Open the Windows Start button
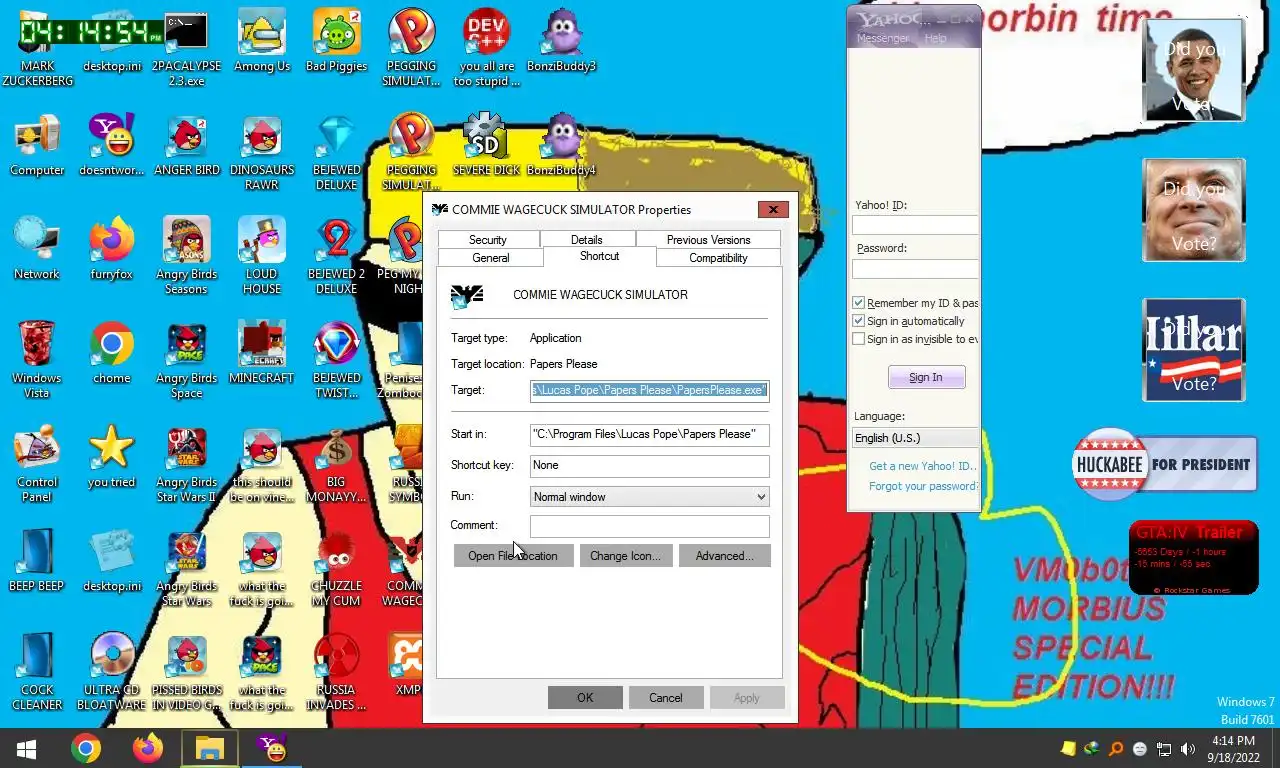The image size is (1280, 768). pyautogui.click(x=26, y=748)
